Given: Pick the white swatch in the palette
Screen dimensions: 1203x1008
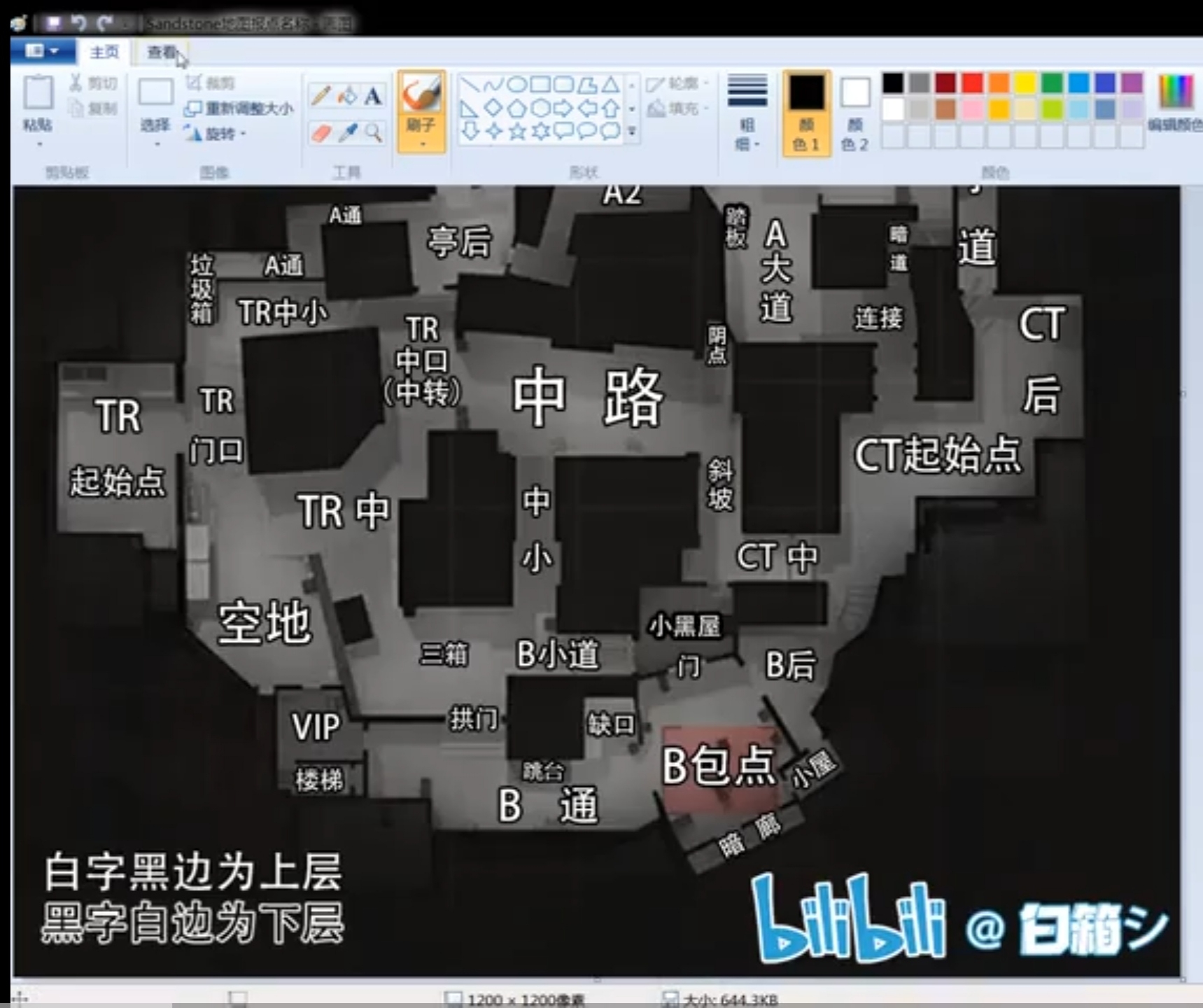Looking at the screenshot, I should pyautogui.click(x=892, y=109).
